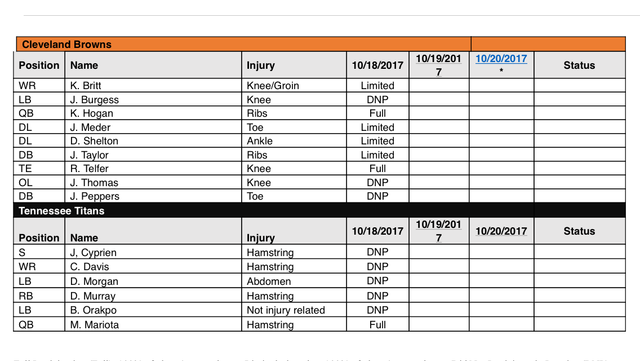This screenshot has width=640, height=361.
Task: Click the Not injury related cell
Action: (x=294, y=310)
